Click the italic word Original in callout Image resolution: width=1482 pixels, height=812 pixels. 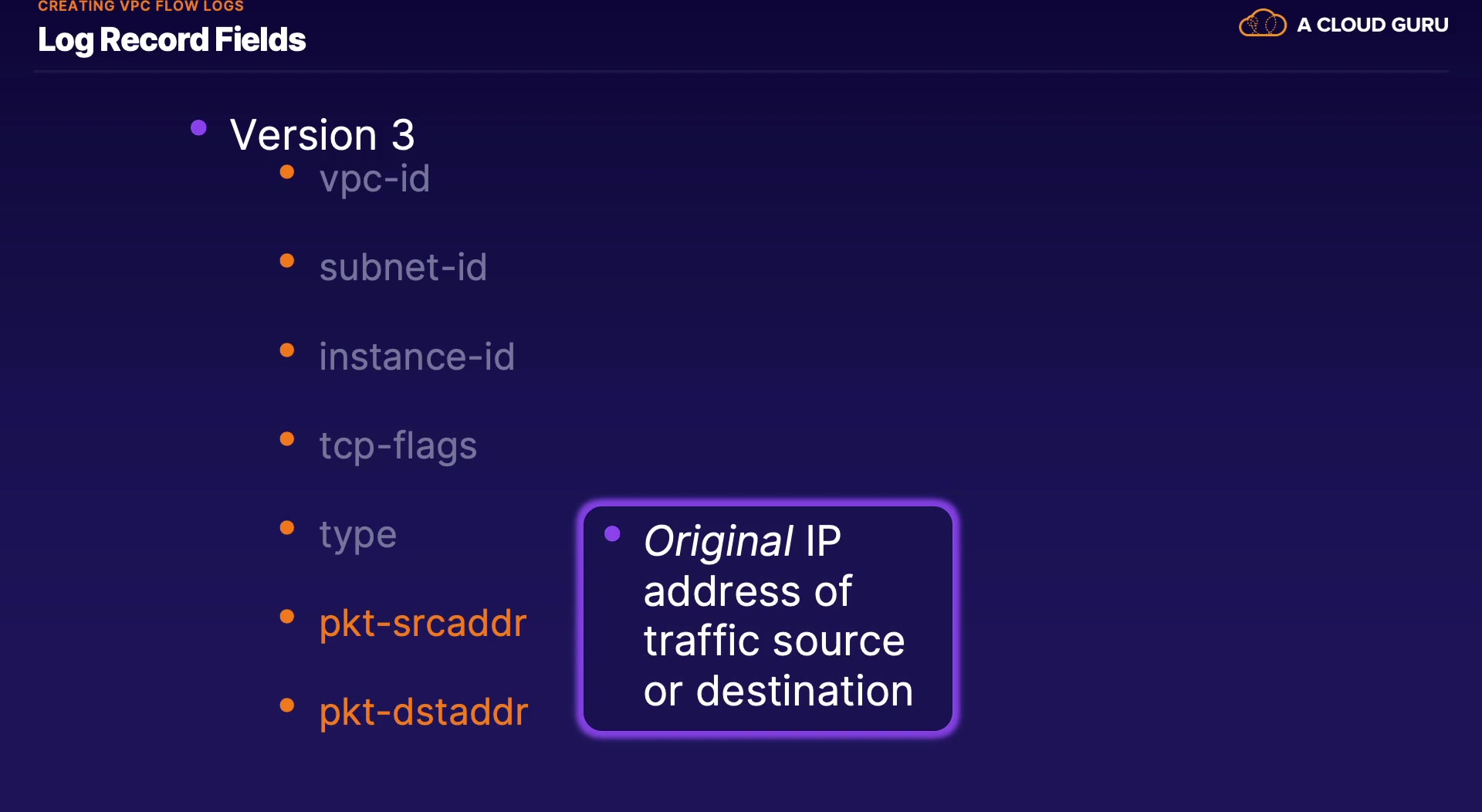click(x=718, y=541)
